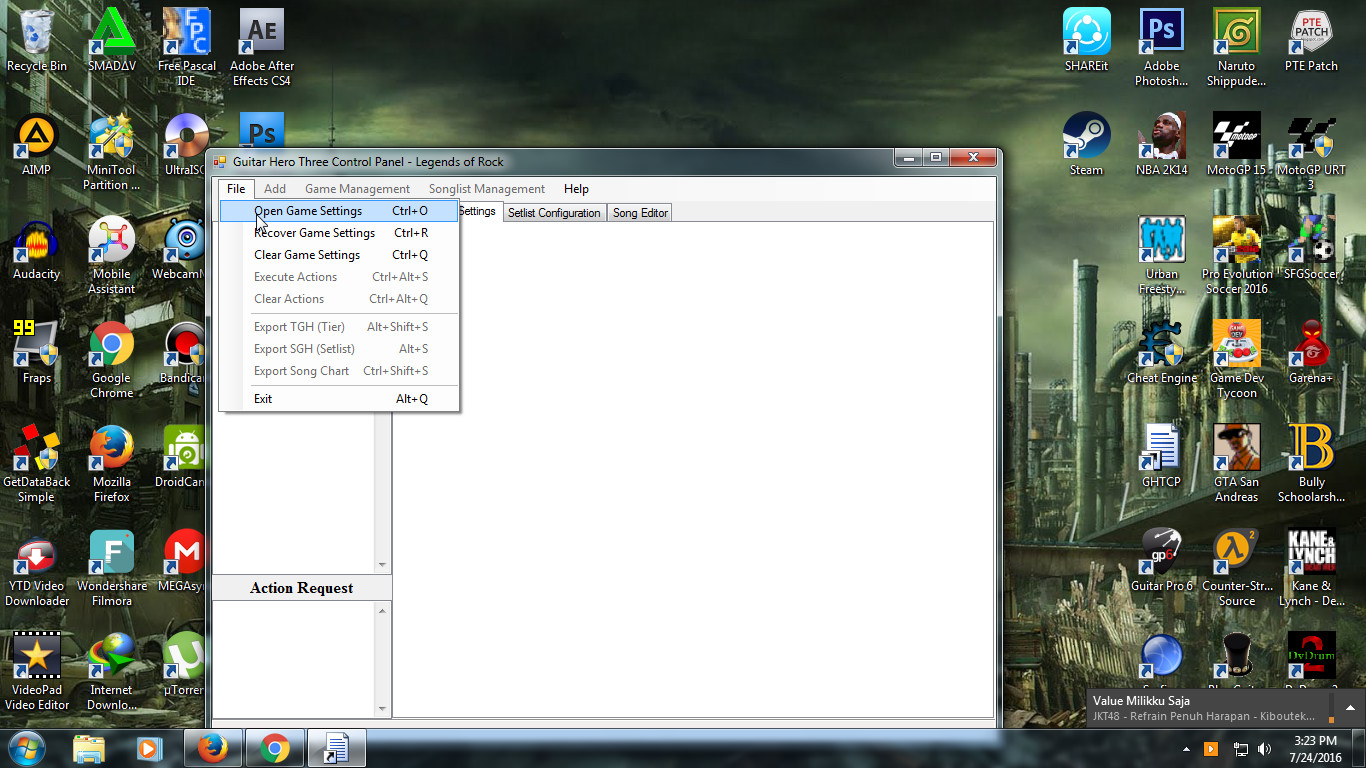
Task: Click the upper left panel scroll down arrow
Action: coord(382,565)
